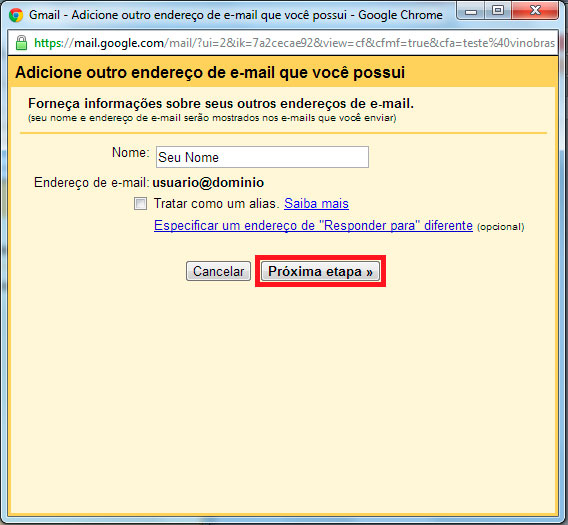Image resolution: width=568 pixels, height=525 pixels.
Task: Click the window title bar text
Action: click(x=236, y=15)
